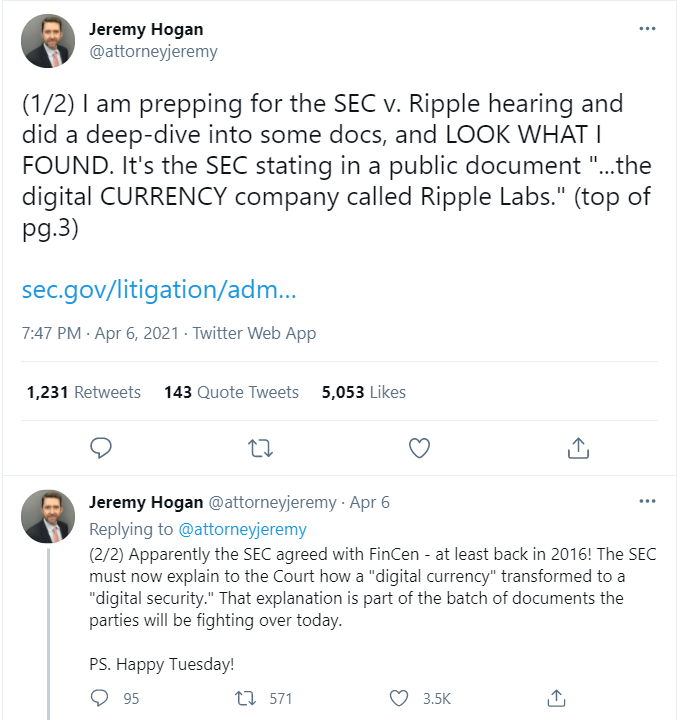Share the (2/2) follow-up tweet

coord(558,697)
